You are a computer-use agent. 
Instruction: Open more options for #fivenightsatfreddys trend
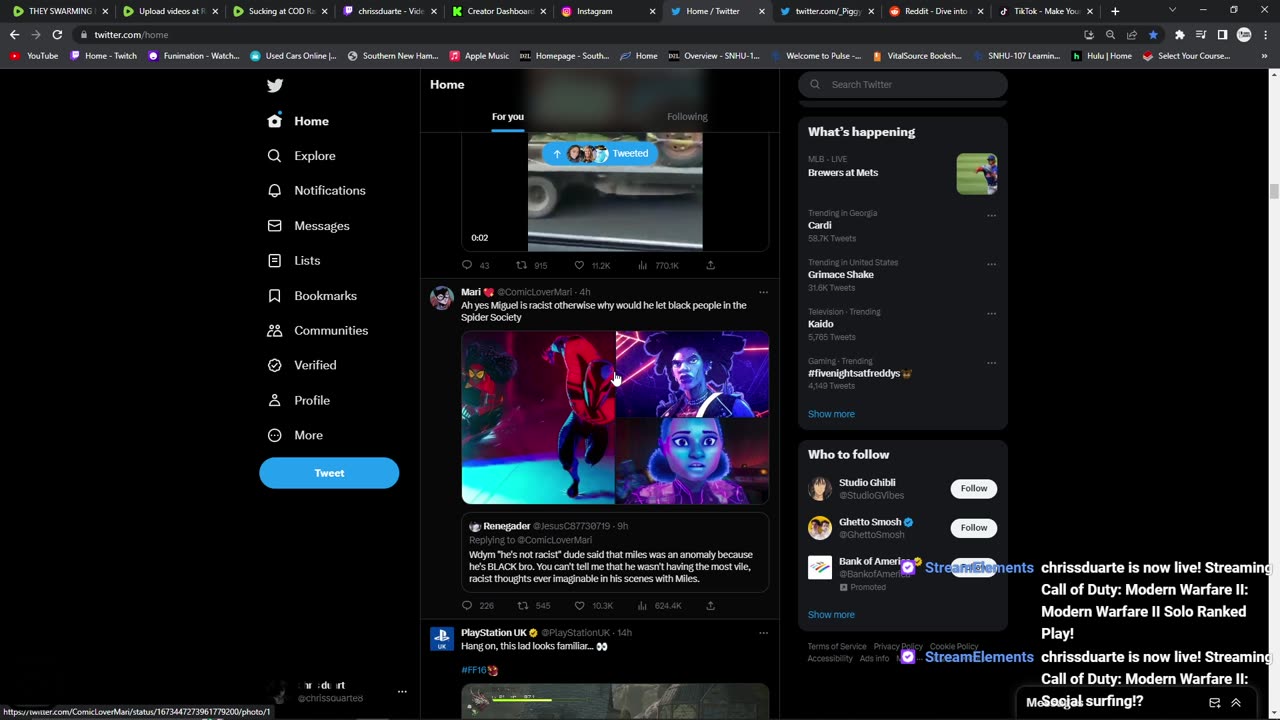[992, 362]
